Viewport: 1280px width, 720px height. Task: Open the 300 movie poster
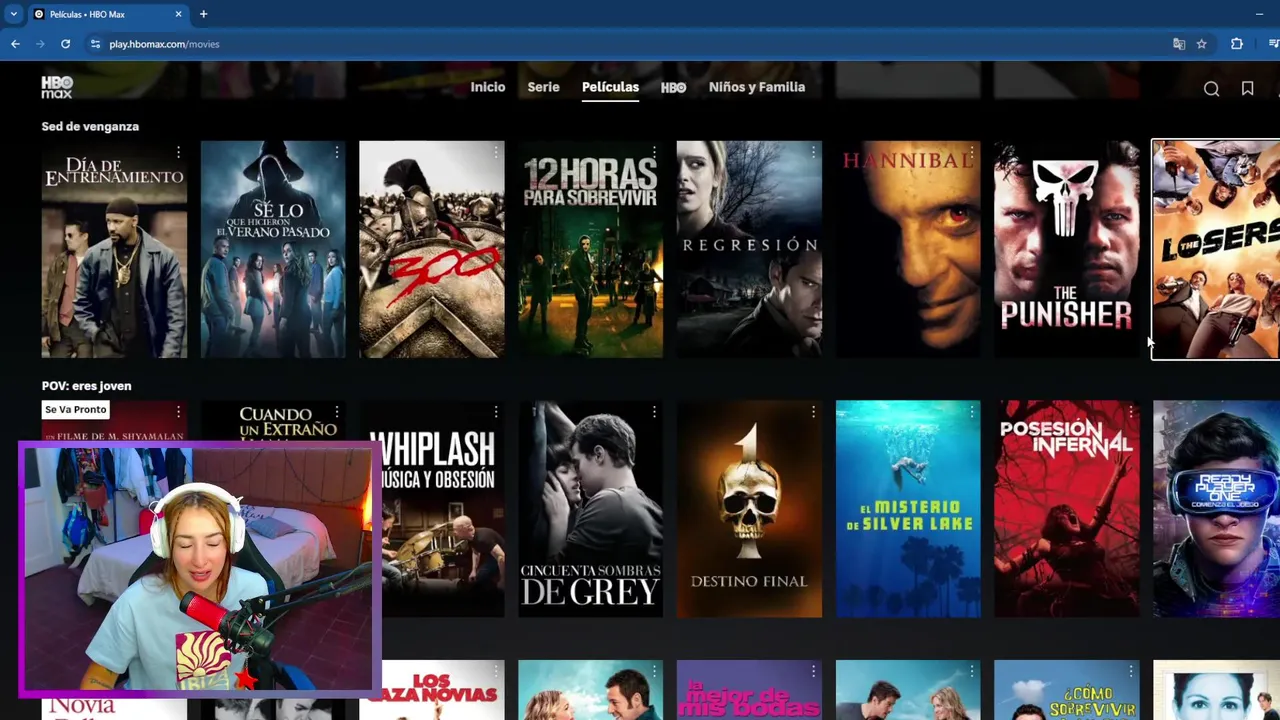coord(432,249)
